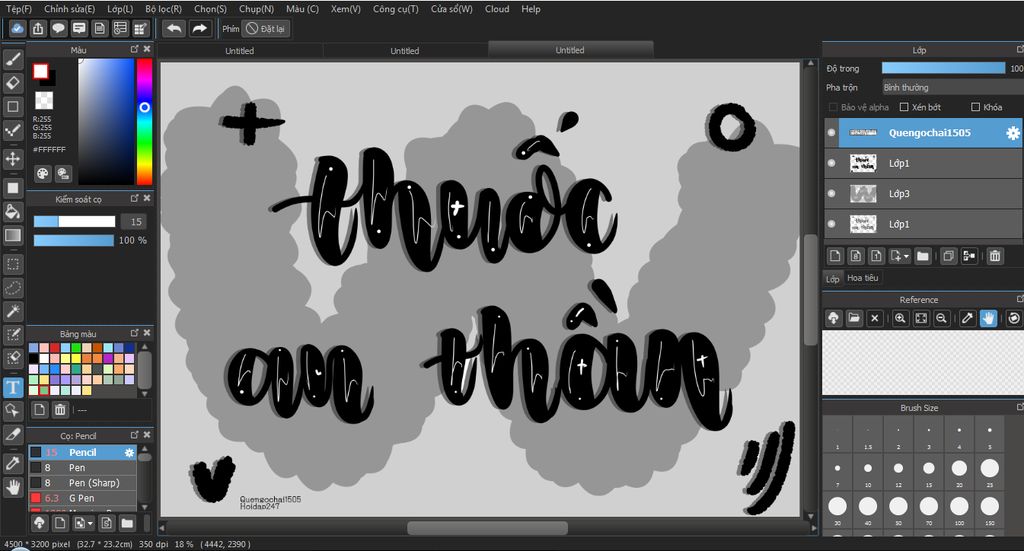This screenshot has width=1024, height=551.
Task: Check the Xén bớt checkbox
Action: (904, 107)
